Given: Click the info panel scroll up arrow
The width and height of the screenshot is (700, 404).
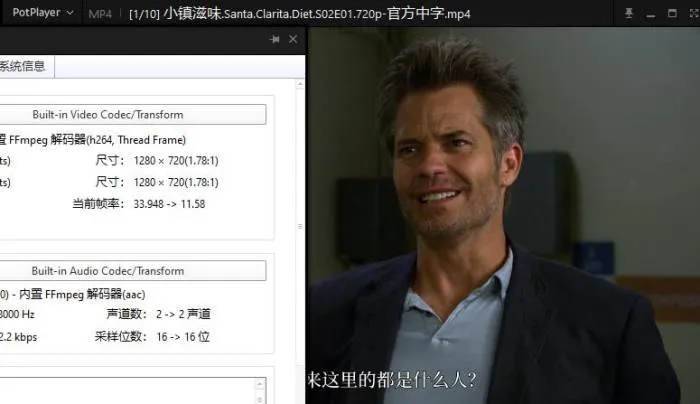Looking at the screenshot, I should [x=300, y=84].
